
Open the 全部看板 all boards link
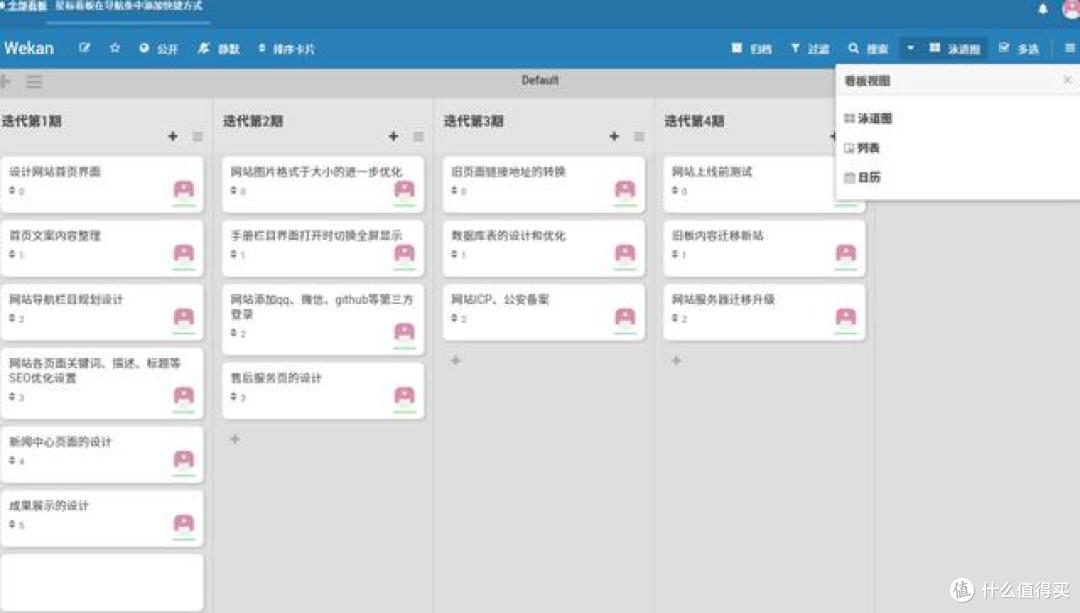click(x=25, y=6)
